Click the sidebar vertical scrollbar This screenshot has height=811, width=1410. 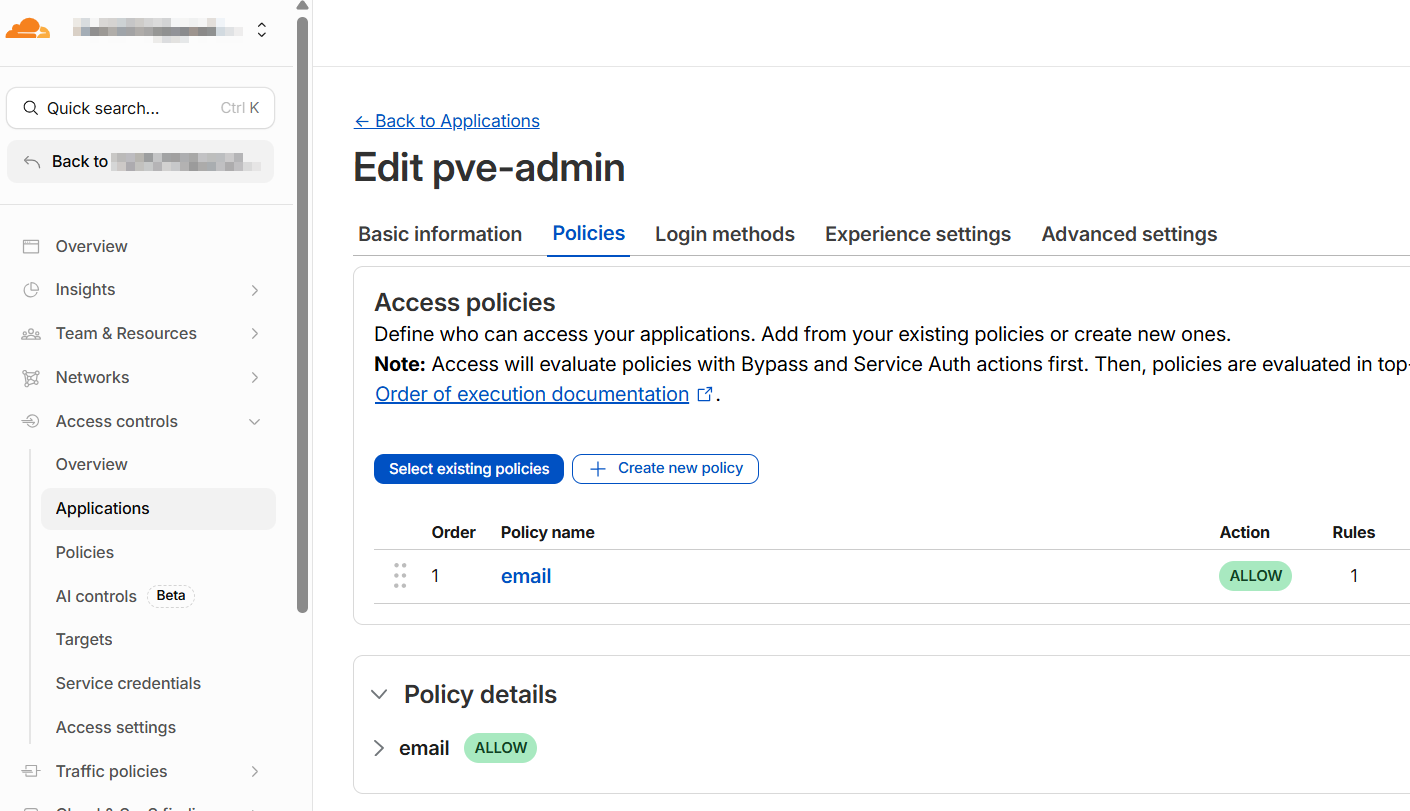pos(303,313)
